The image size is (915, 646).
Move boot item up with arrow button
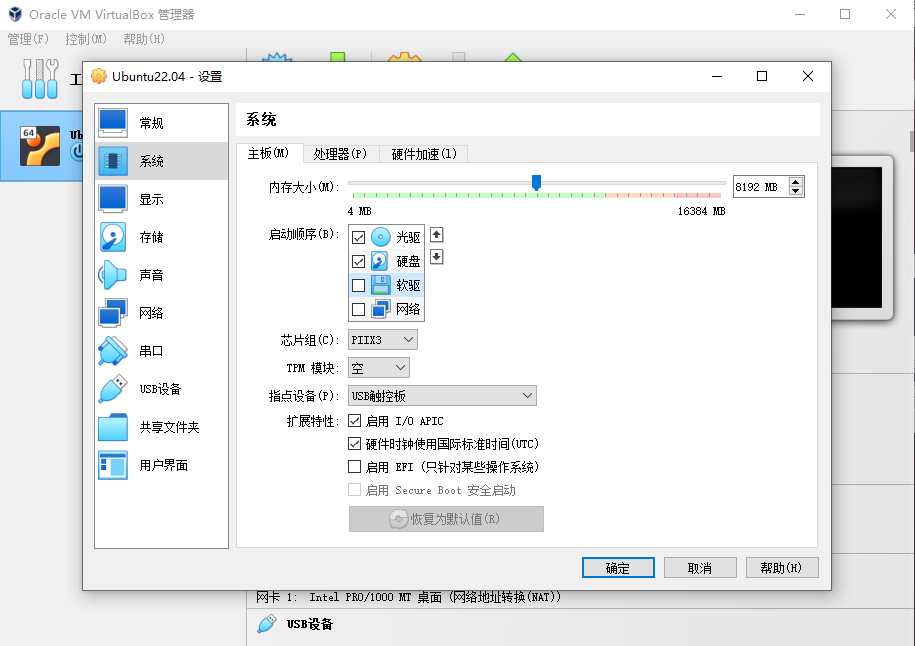click(x=436, y=235)
